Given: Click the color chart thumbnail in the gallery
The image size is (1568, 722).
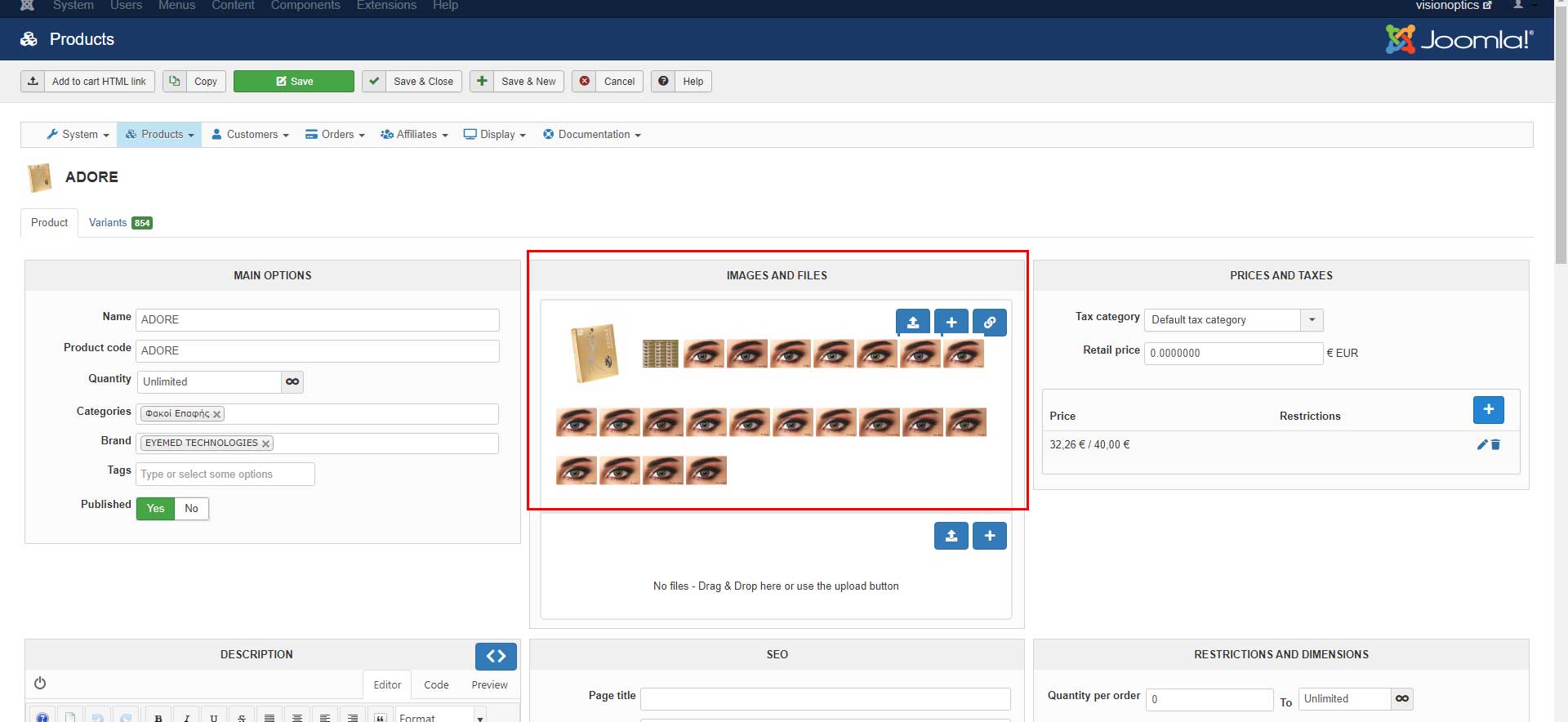Looking at the screenshot, I should (661, 354).
